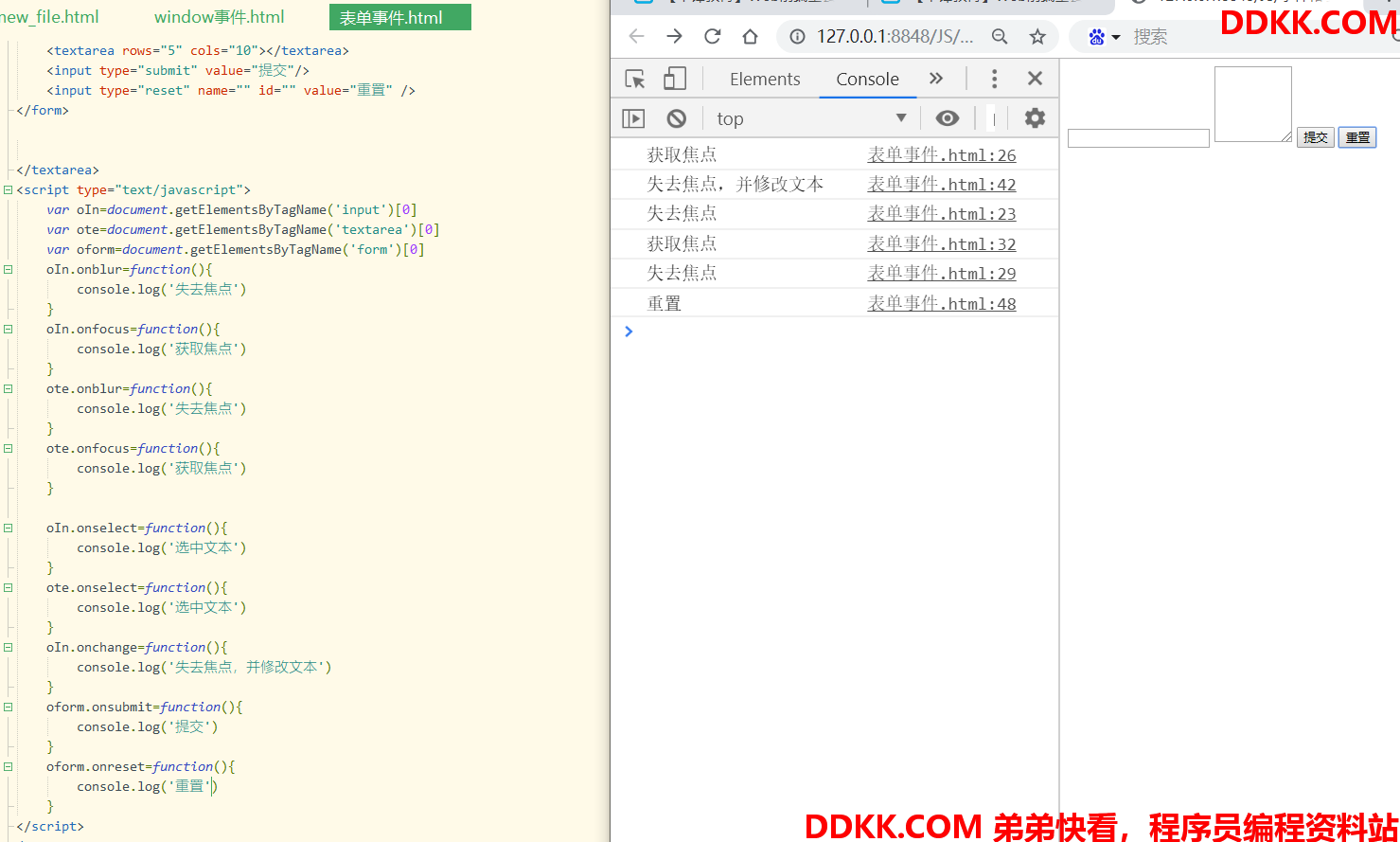1400x842 pixels.
Task: Open source link 表单事件.html:26
Action: click(x=942, y=154)
